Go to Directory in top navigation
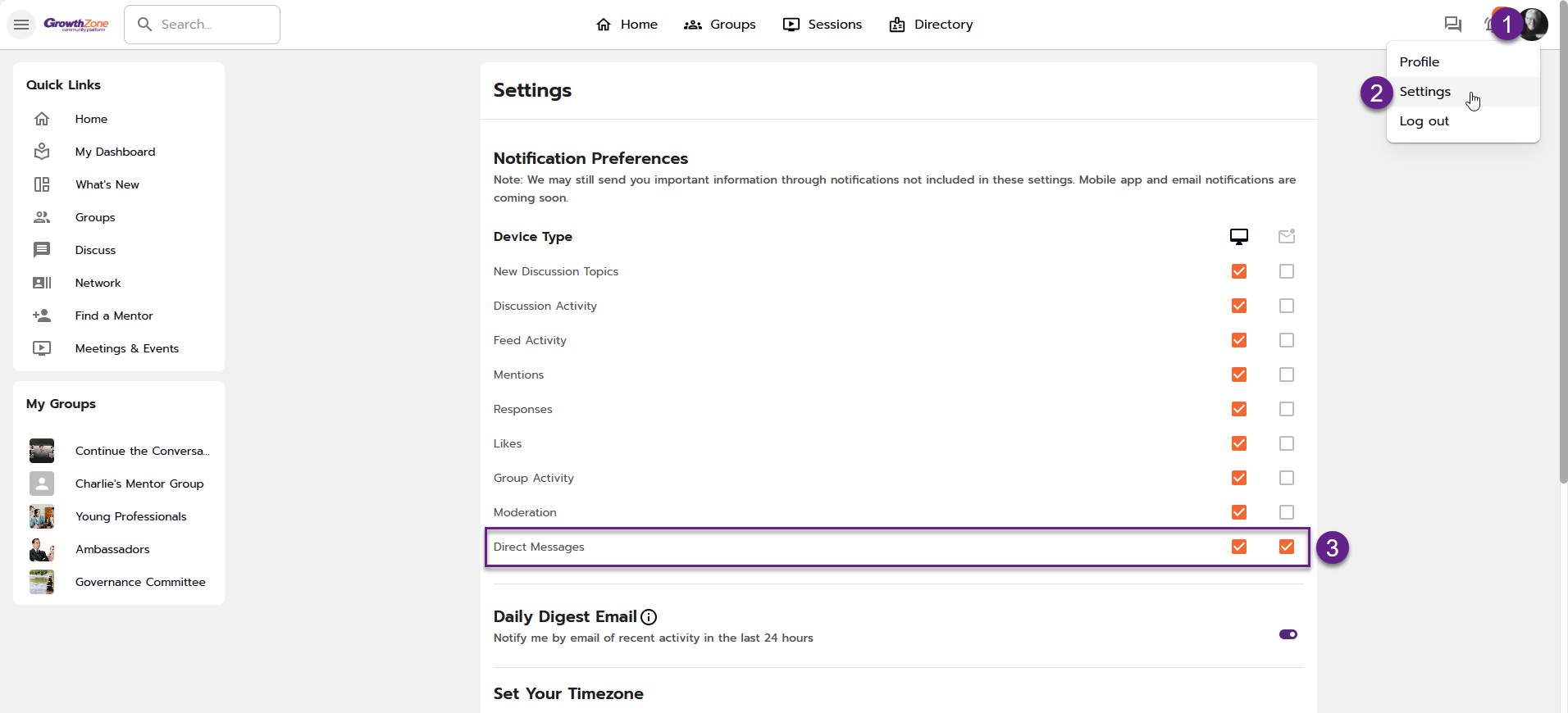This screenshot has width=1568, height=713. (x=931, y=25)
